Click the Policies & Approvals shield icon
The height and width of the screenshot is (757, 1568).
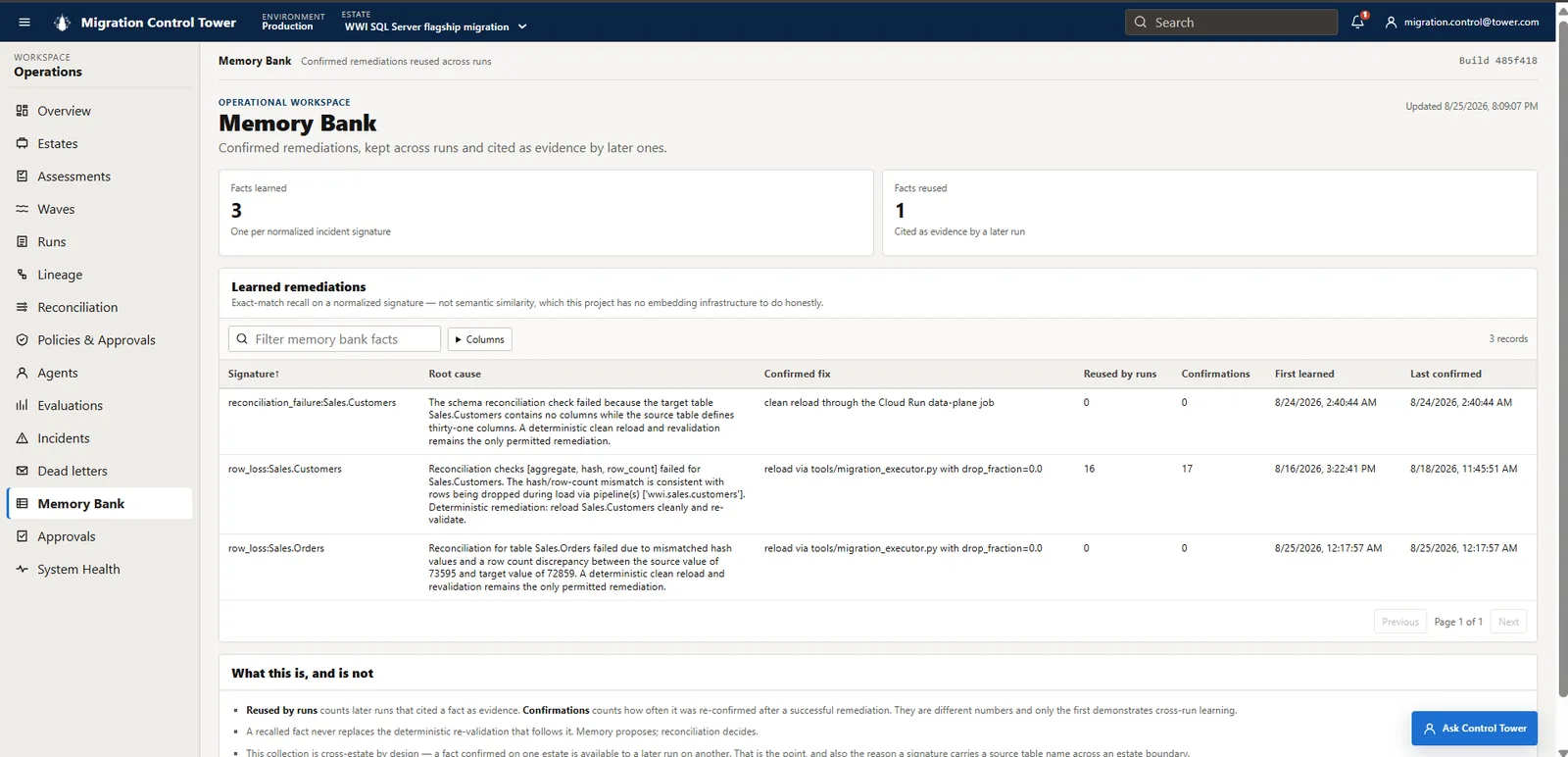pos(22,340)
